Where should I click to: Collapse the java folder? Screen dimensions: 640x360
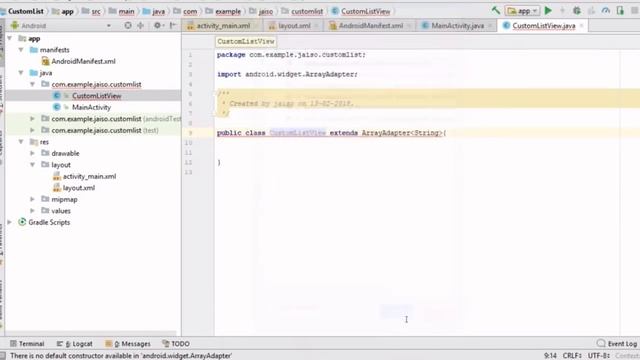point(21,73)
